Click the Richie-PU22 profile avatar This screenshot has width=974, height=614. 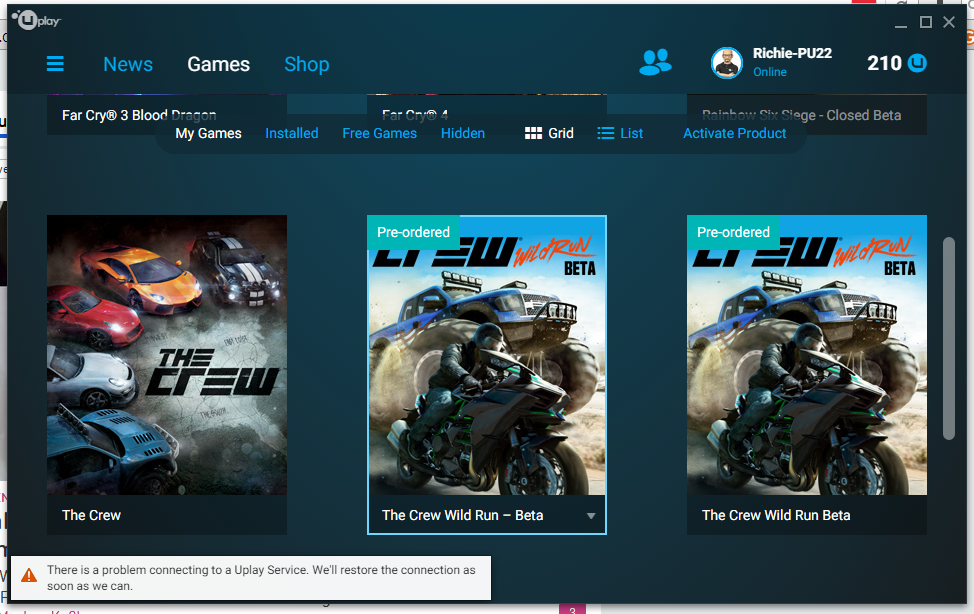[x=726, y=63]
